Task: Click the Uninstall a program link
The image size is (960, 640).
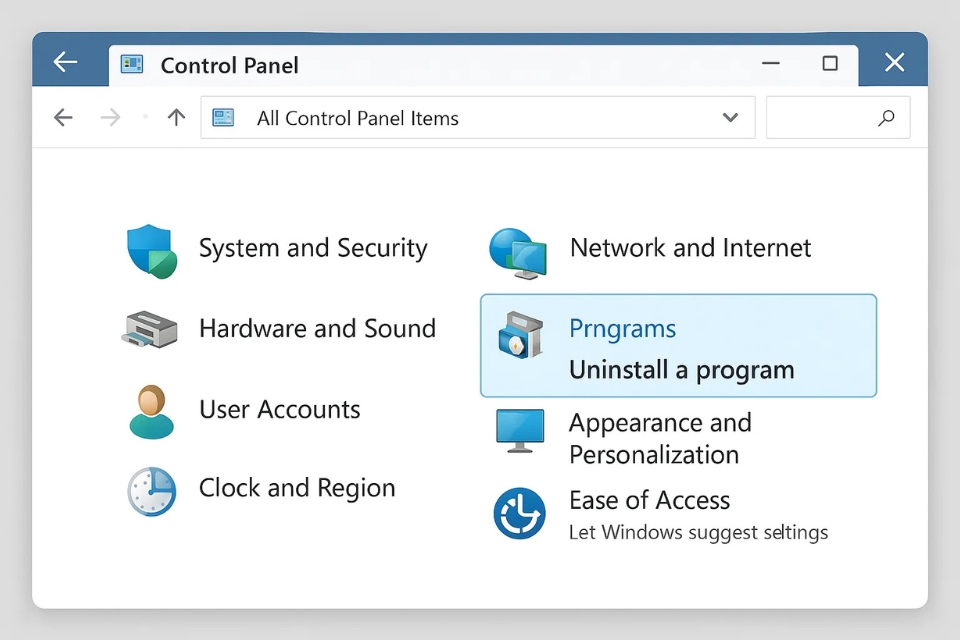Action: (x=681, y=370)
